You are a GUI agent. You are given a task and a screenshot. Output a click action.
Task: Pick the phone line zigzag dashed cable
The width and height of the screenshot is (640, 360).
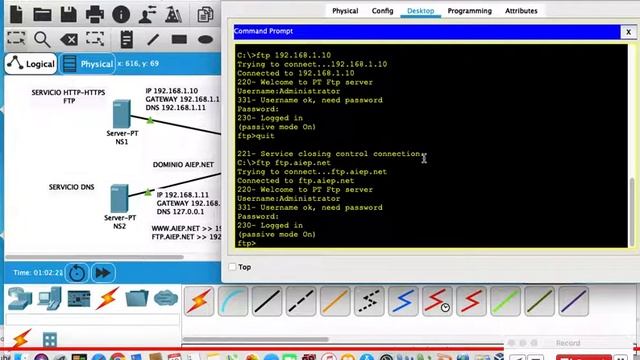tap(369, 301)
